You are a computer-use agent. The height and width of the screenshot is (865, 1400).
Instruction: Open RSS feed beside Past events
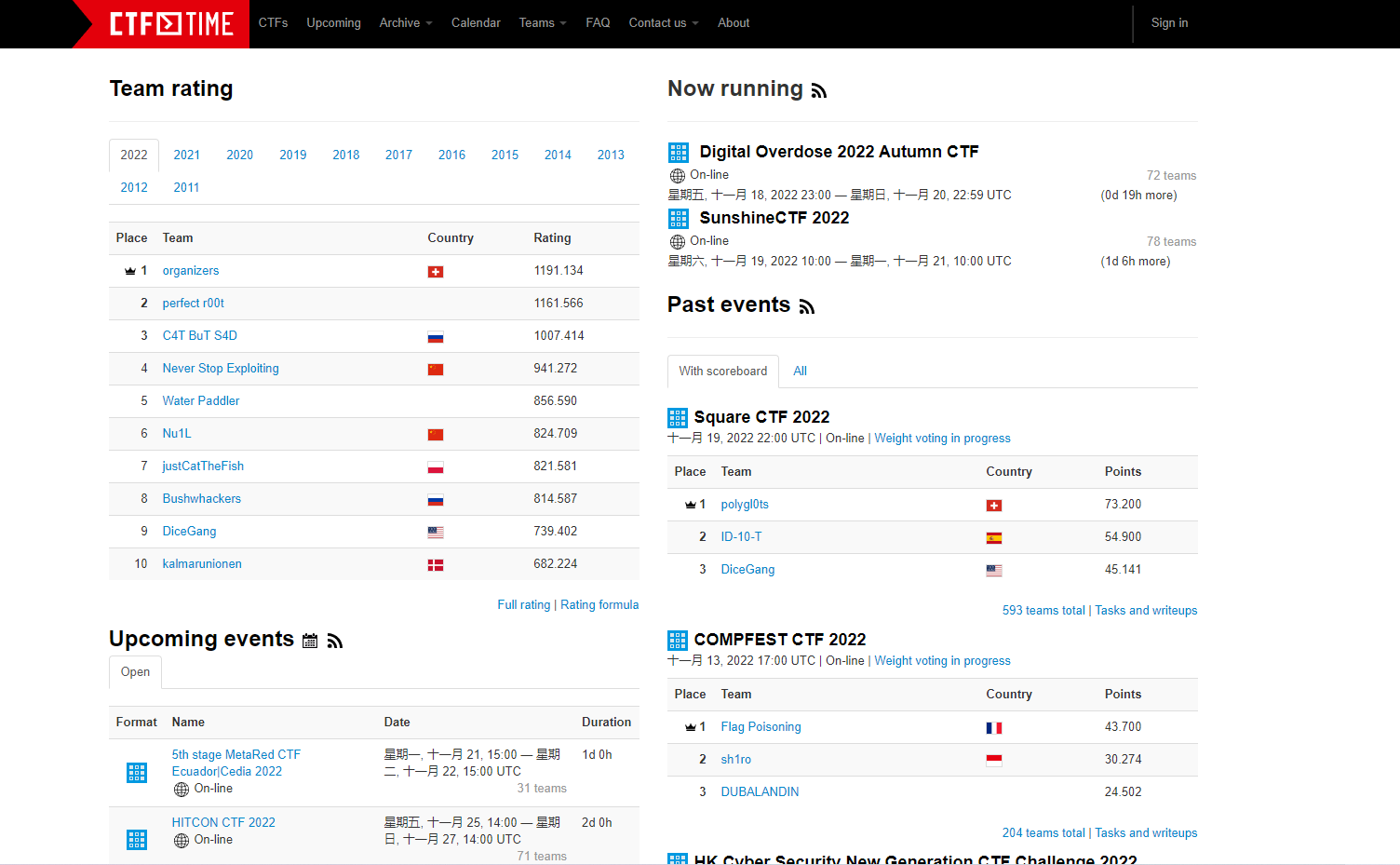point(807,307)
